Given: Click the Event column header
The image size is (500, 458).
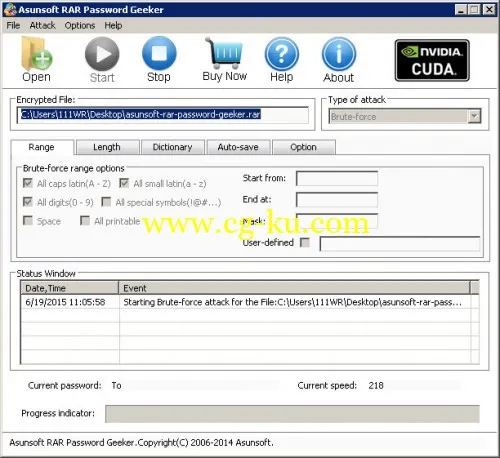Looking at the screenshot, I should coord(294,288).
